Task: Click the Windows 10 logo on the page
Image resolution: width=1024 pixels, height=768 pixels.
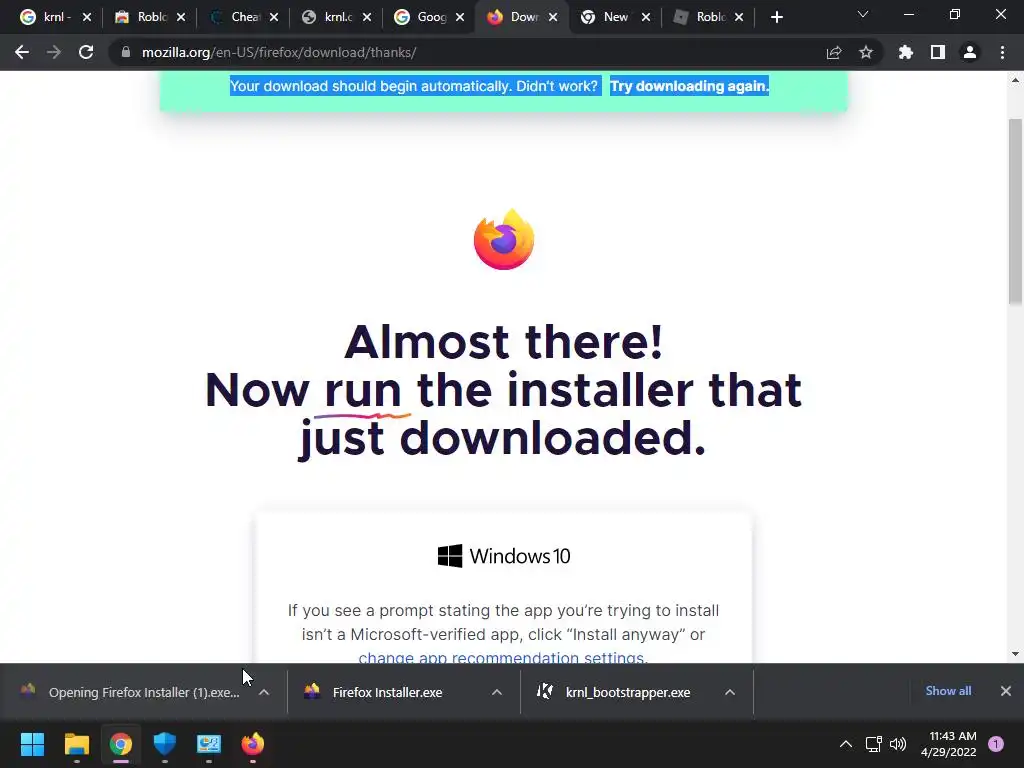Action: pyautogui.click(x=504, y=556)
